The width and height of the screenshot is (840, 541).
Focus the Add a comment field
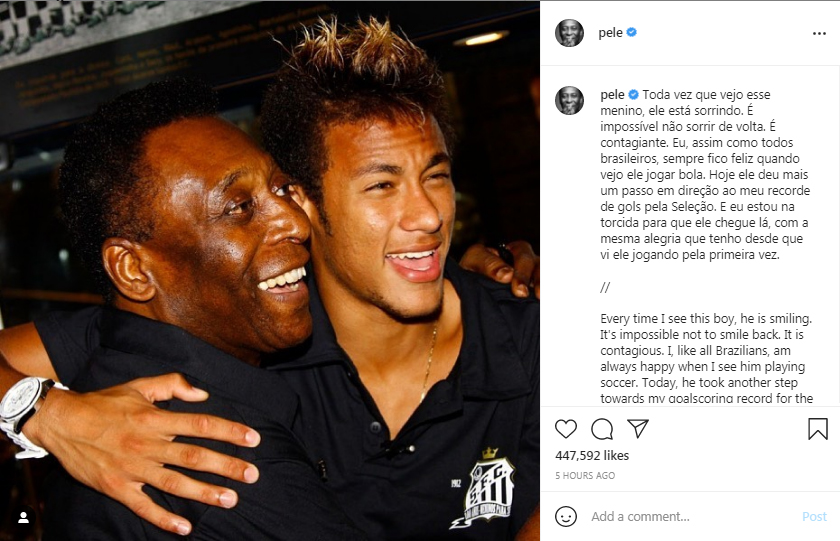pos(691,516)
